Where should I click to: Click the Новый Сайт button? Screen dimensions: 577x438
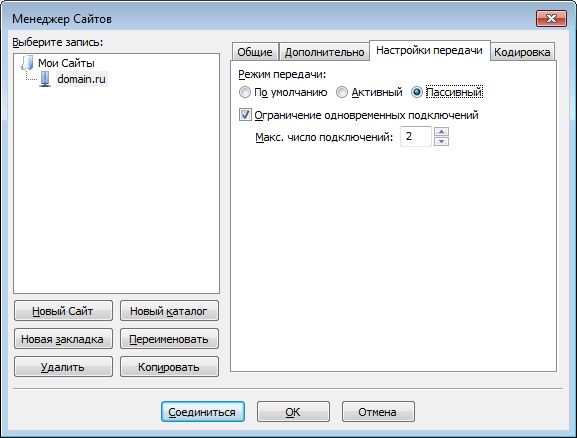click(x=63, y=311)
